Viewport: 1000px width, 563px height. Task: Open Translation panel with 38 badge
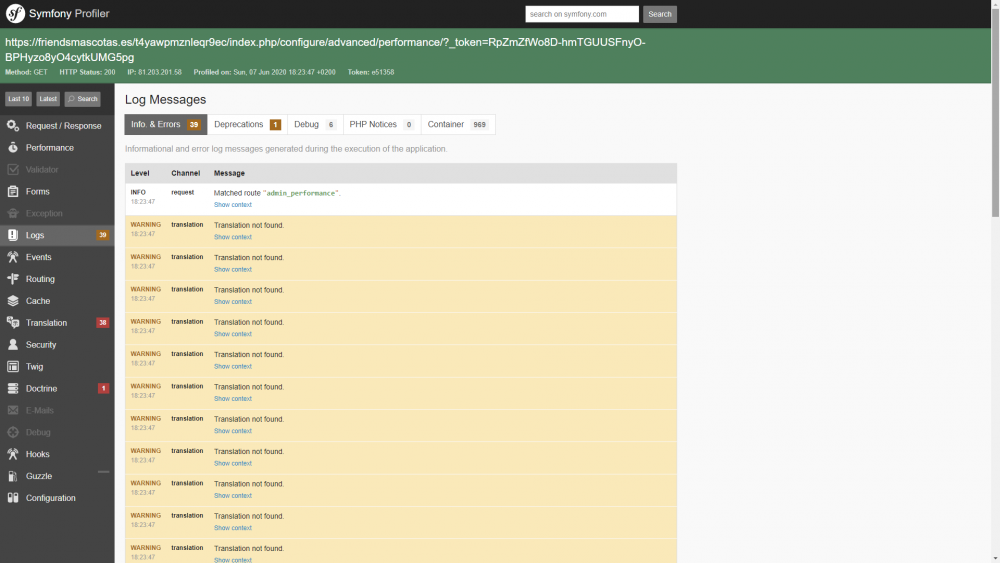point(57,323)
